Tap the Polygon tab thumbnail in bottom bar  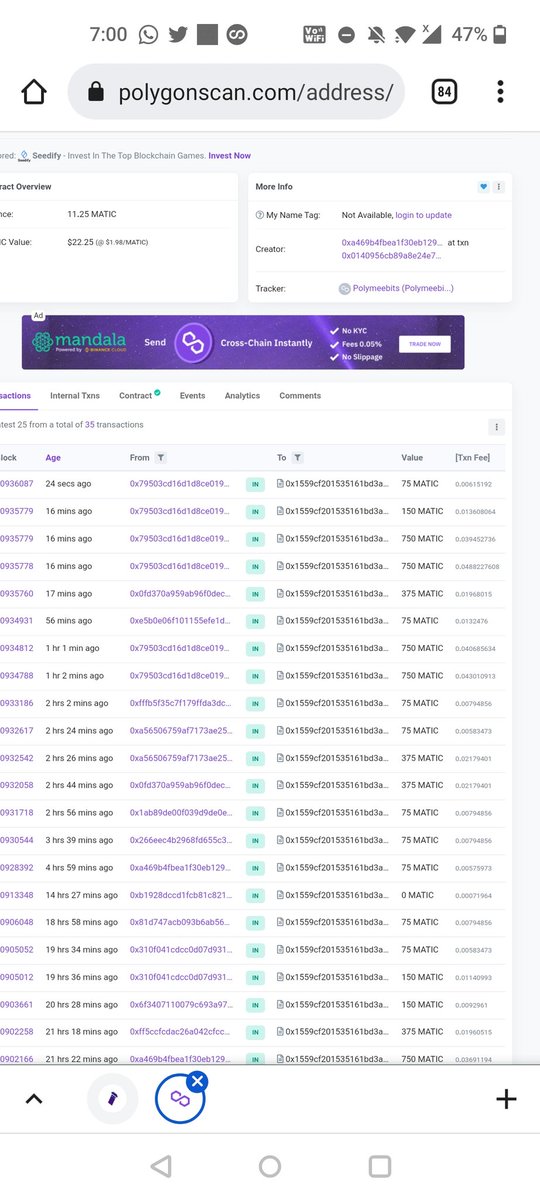tap(180, 1099)
